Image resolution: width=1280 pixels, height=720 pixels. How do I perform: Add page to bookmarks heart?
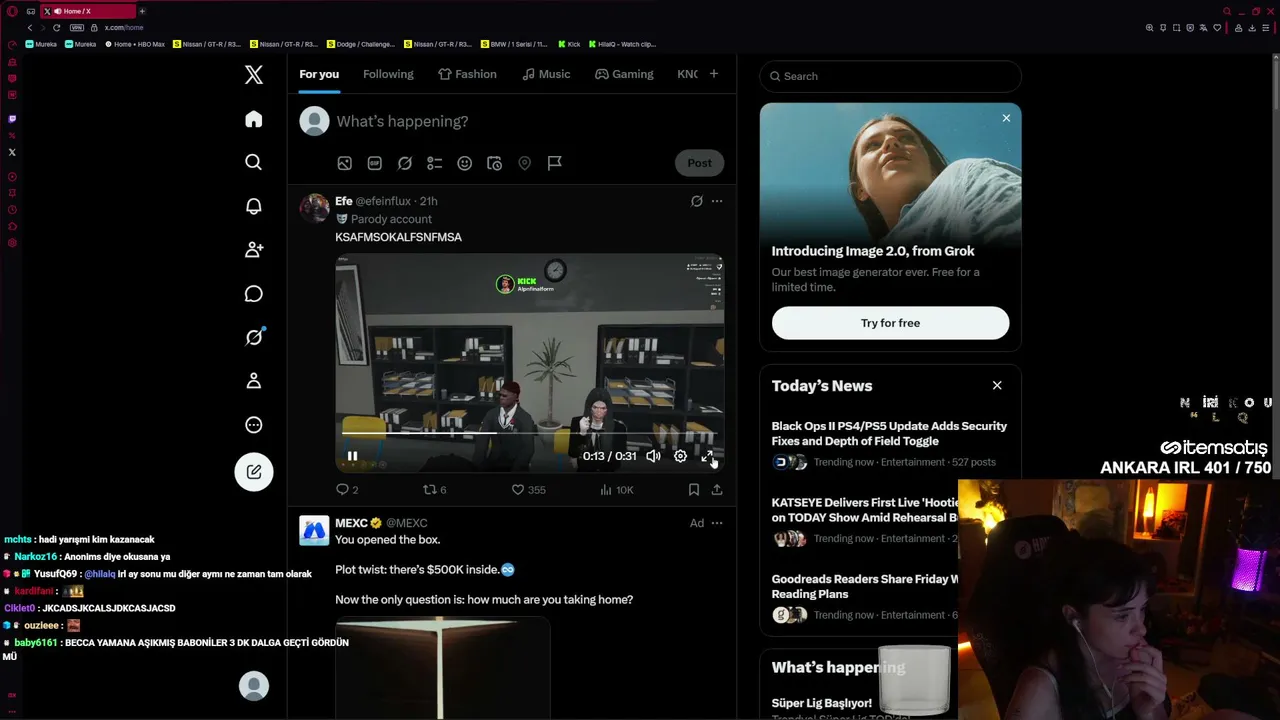click(x=1217, y=28)
